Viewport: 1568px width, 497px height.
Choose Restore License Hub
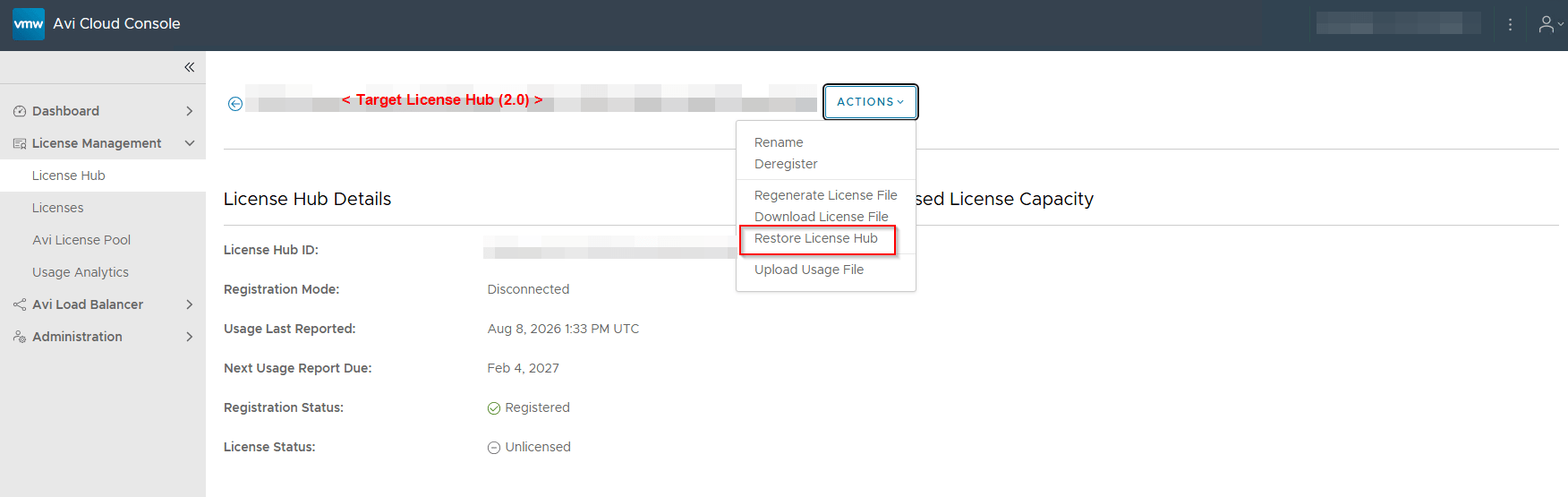(x=816, y=238)
